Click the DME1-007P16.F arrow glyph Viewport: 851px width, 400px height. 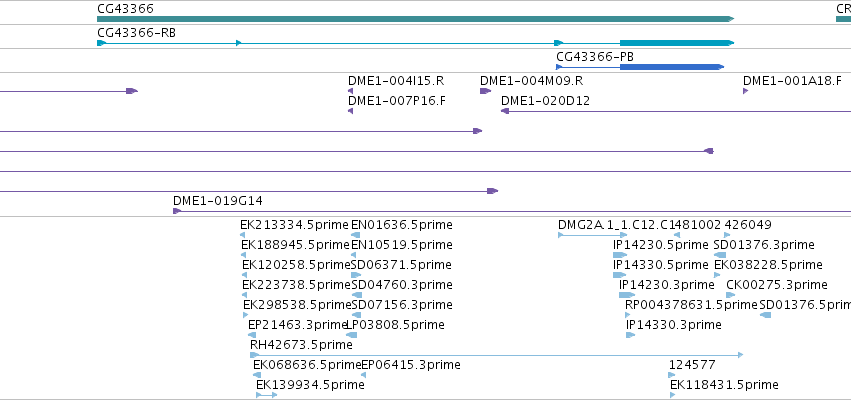[351, 111]
